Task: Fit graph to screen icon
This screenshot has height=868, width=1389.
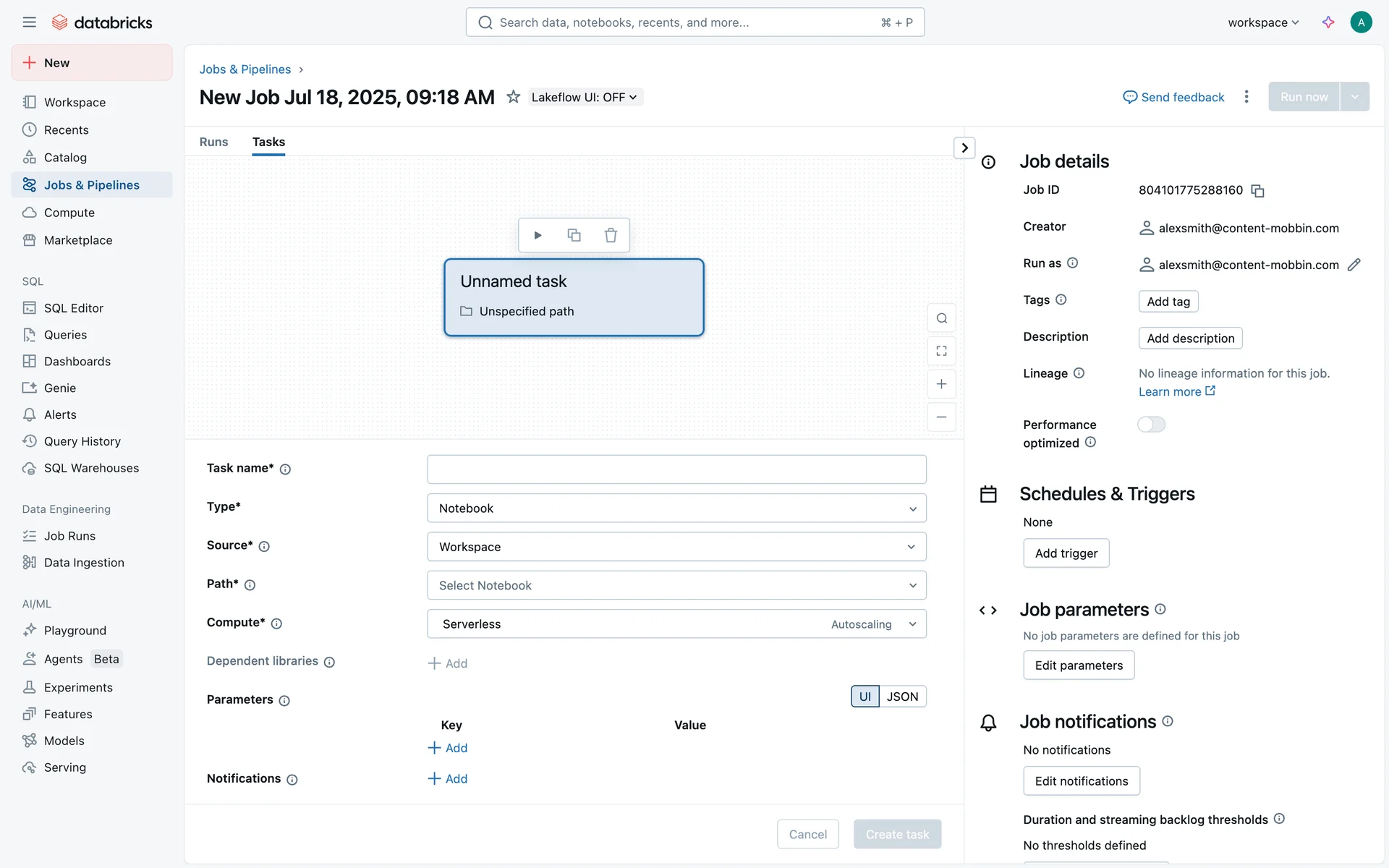Action: tap(941, 351)
